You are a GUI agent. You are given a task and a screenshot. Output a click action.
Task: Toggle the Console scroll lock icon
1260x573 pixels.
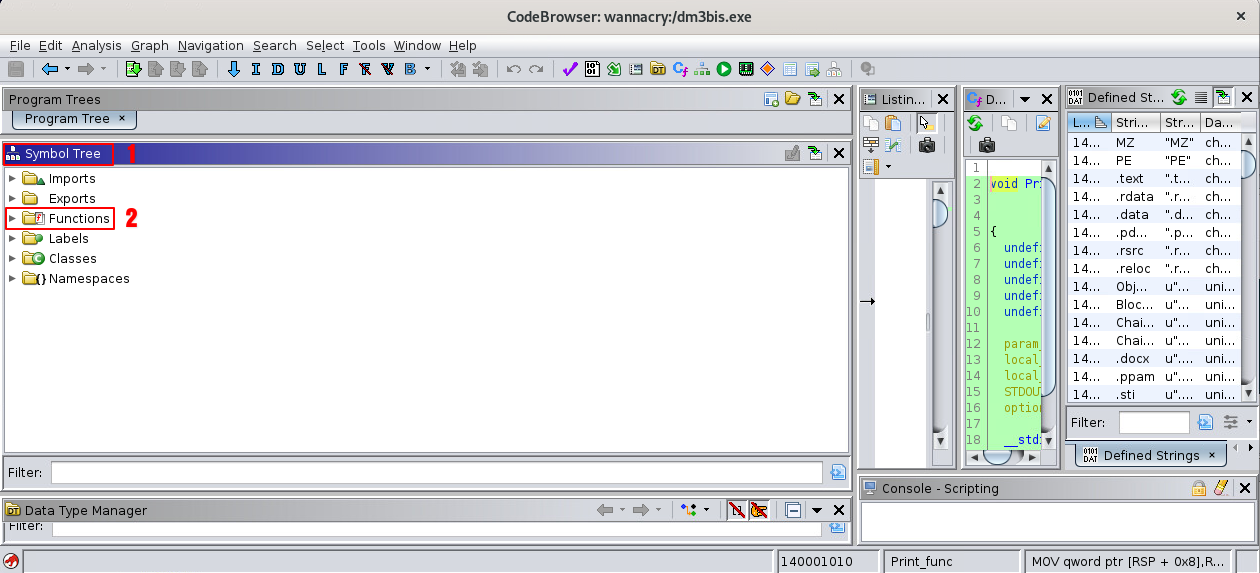point(1198,488)
